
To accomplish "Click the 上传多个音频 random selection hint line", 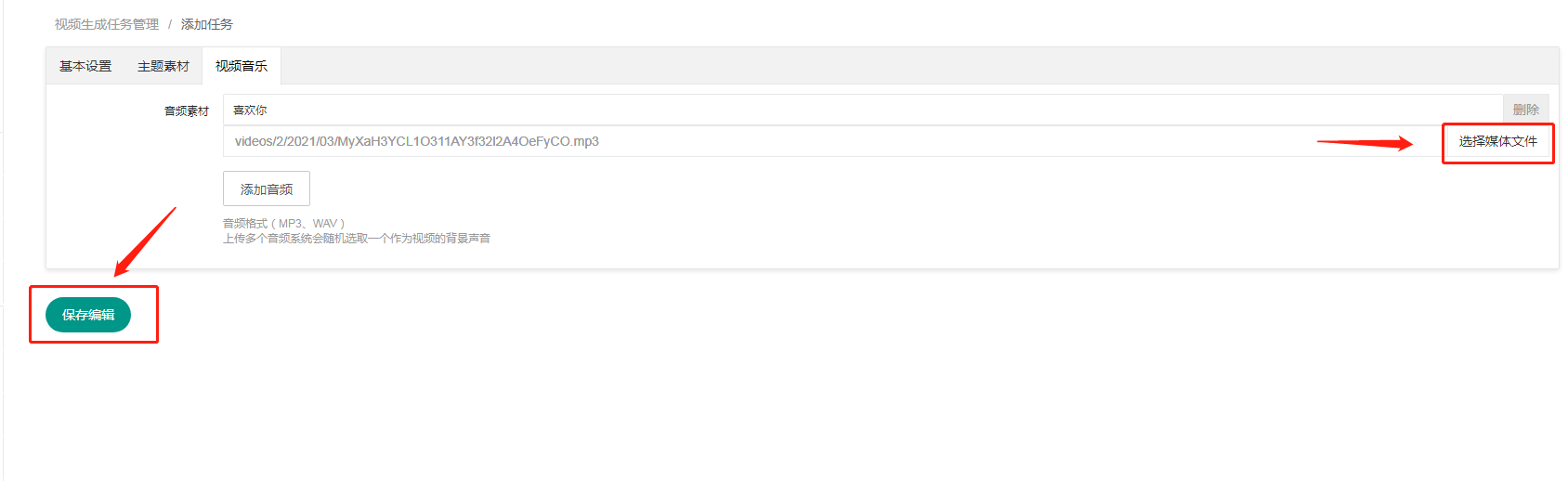I will (x=357, y=239).
